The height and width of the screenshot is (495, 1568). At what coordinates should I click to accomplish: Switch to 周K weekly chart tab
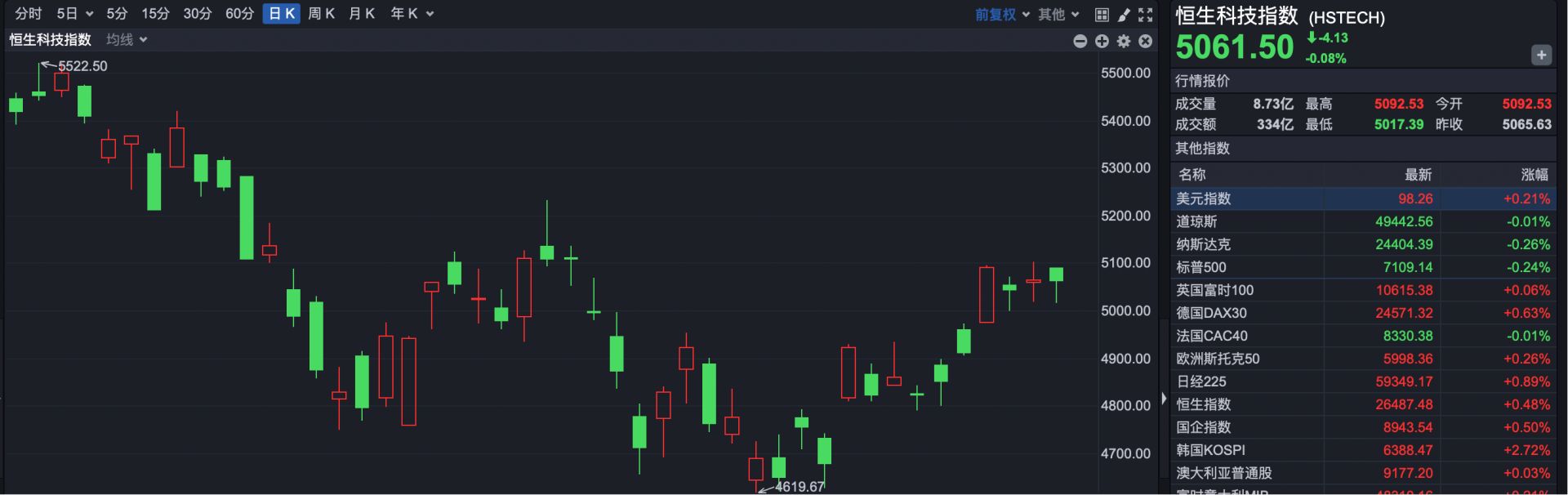coord(321,14)
